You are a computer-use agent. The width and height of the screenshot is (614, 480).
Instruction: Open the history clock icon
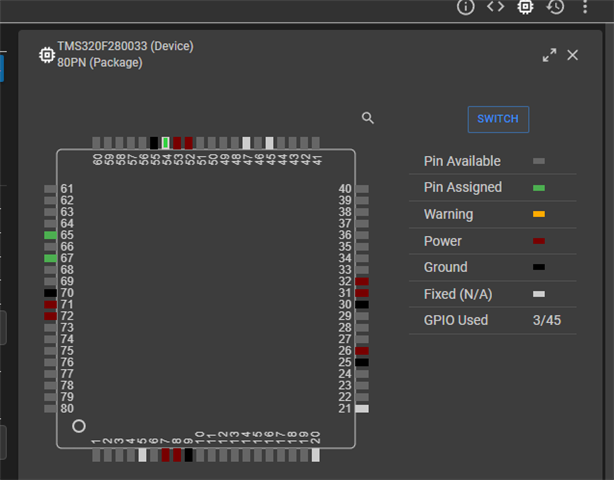555,7
